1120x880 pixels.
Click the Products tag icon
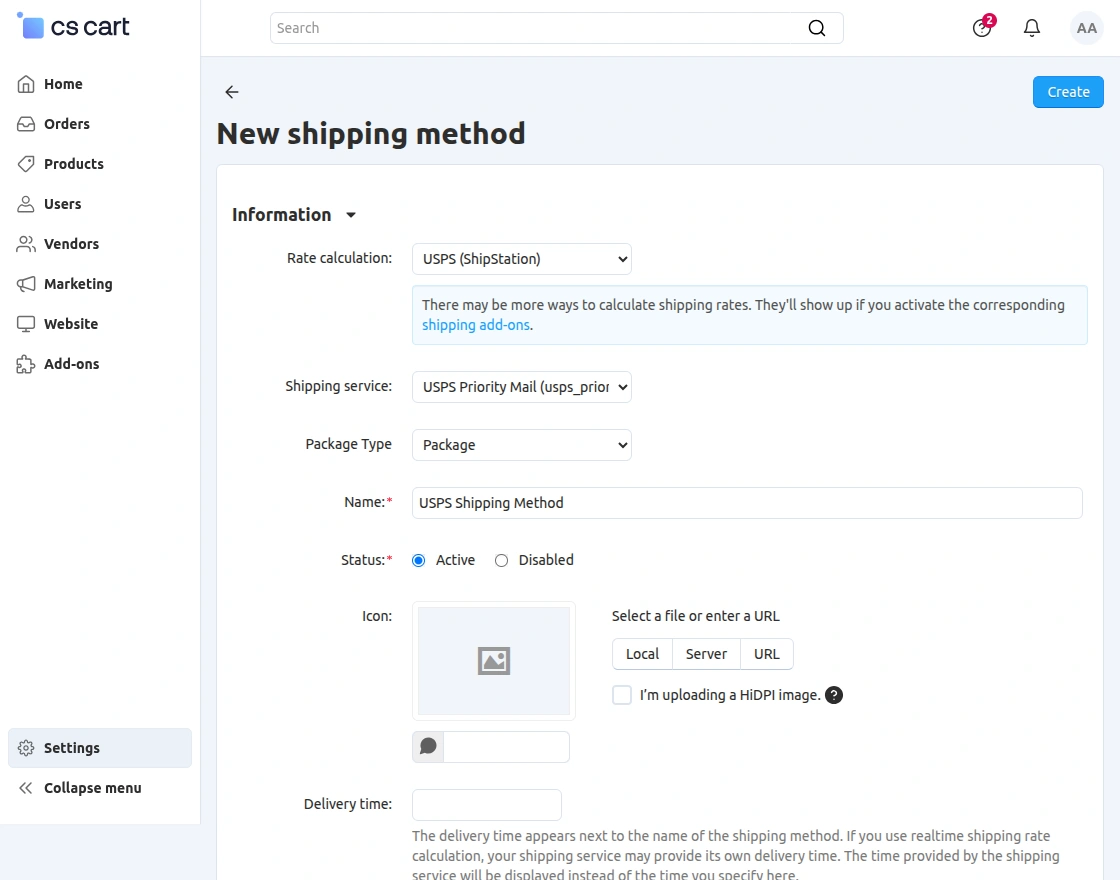pos(26,164)
